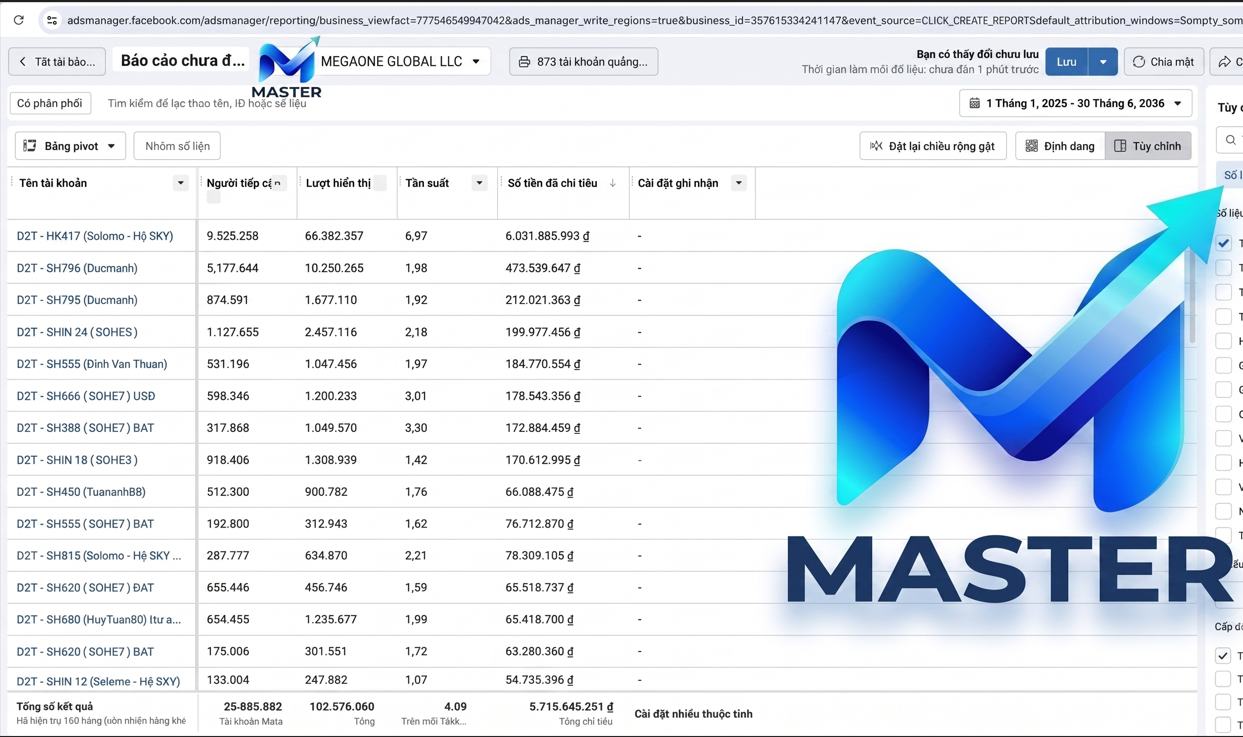Image resolution: width=1243 pixels, height=737 pixels.
Task: Switch to the 'Tùy chỉnh' tab
Action: (1148, 146)
